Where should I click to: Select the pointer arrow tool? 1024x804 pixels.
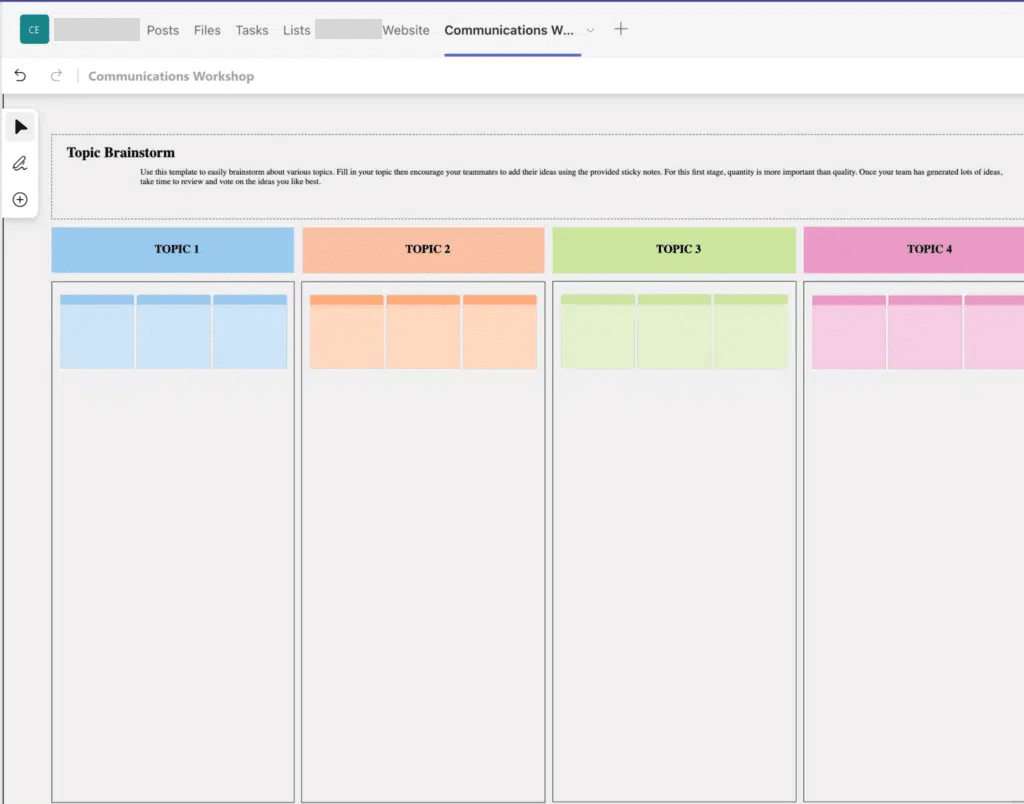(20, 127)
